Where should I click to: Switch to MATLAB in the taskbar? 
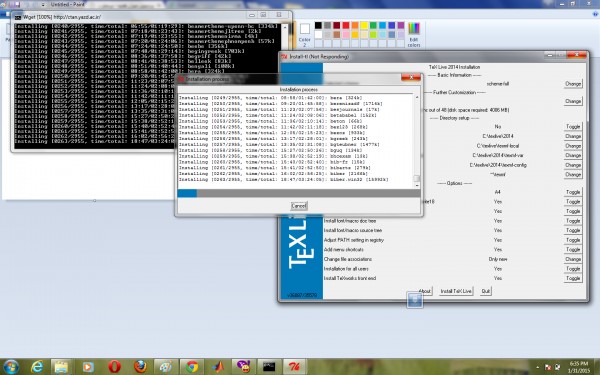click(x=218, y=367)
